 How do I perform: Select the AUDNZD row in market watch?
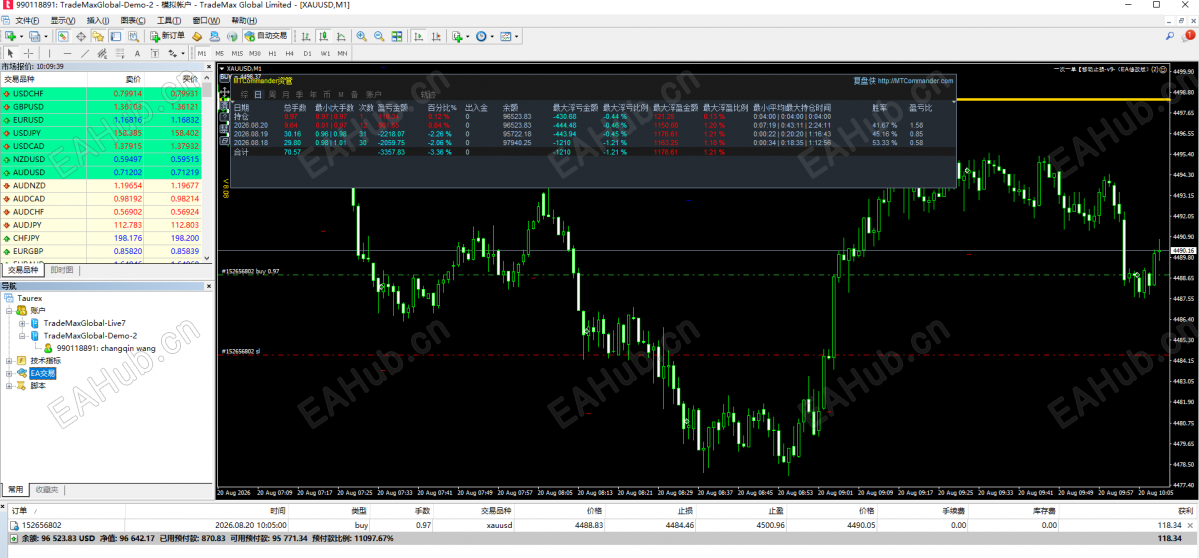pos(105,186)
